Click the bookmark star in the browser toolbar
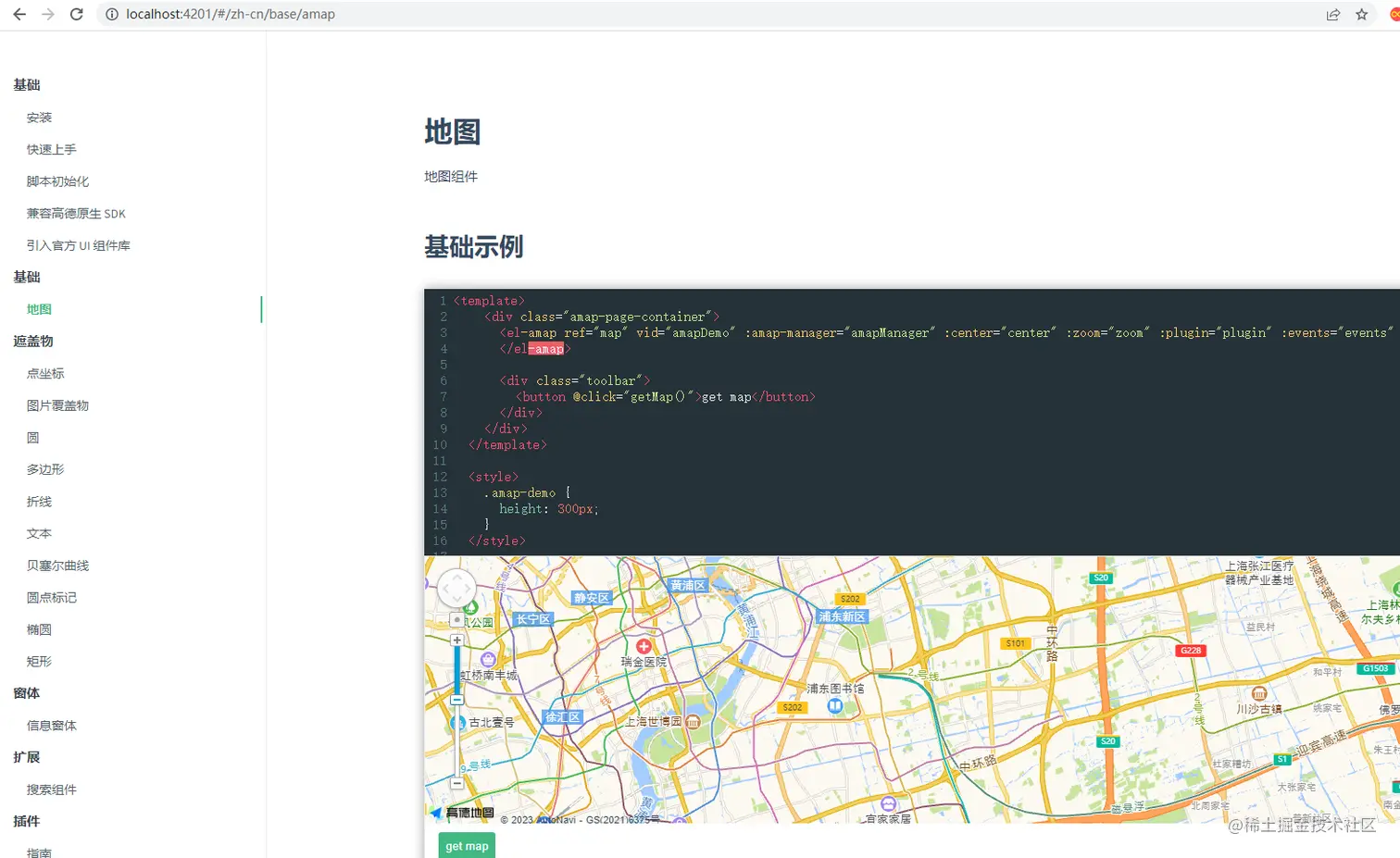Image resolution: width=1400 pixels, height=858 pixels. click(1361, 15)
